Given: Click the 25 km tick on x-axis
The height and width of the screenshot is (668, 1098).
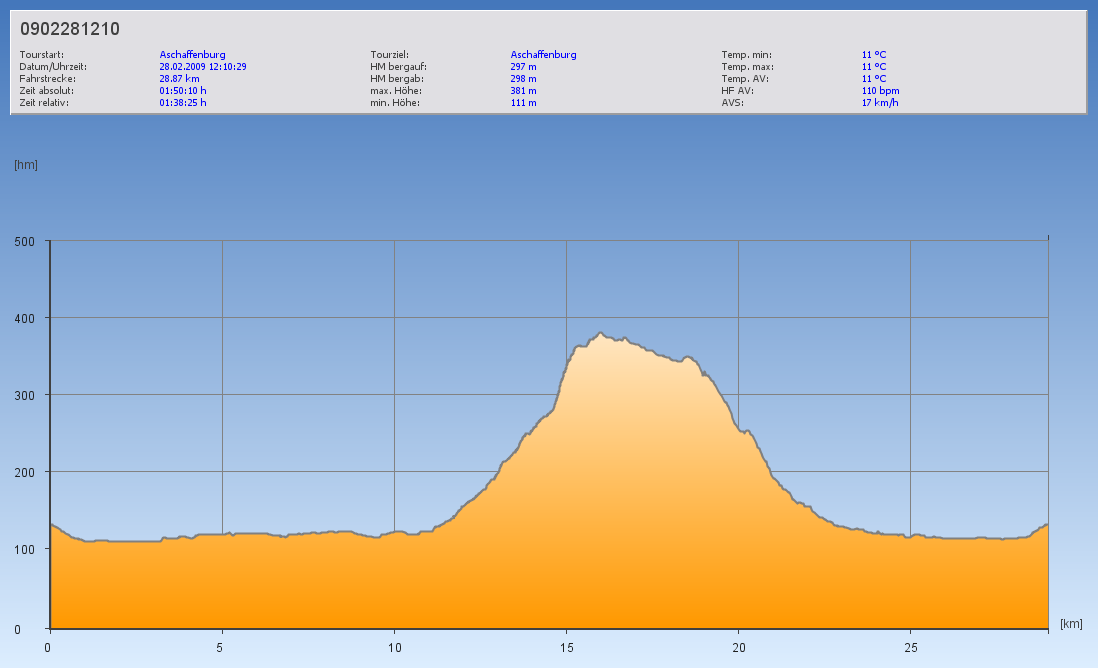Looking at the screenshot, I should 910,647.
